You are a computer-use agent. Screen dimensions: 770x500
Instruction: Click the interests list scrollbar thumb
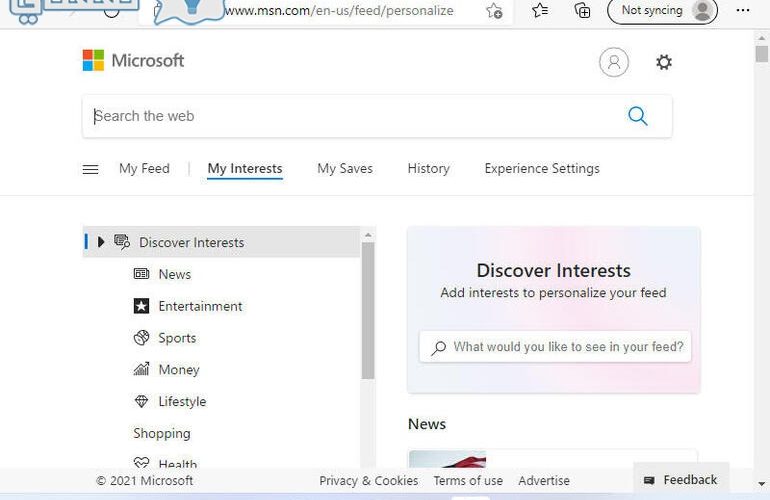pyautogui.click(x=368, y=310)
